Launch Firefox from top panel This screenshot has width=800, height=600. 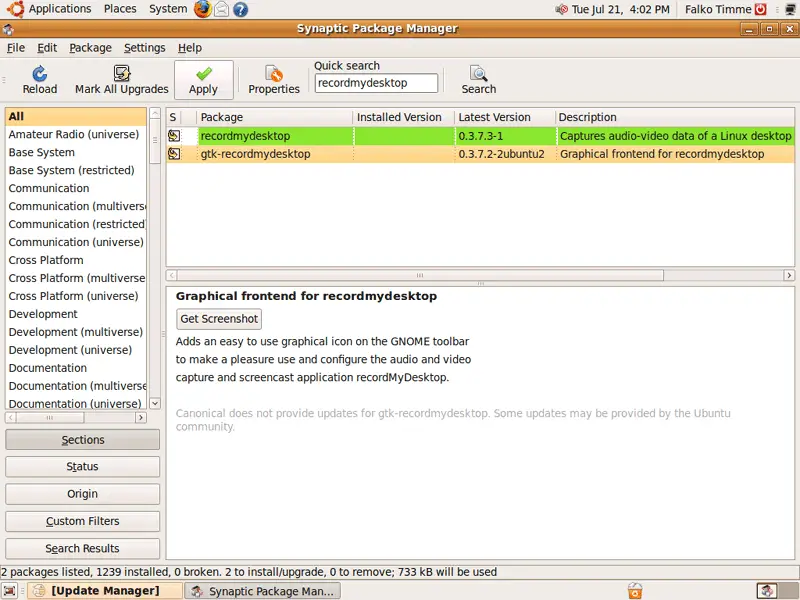coord(203,9)
